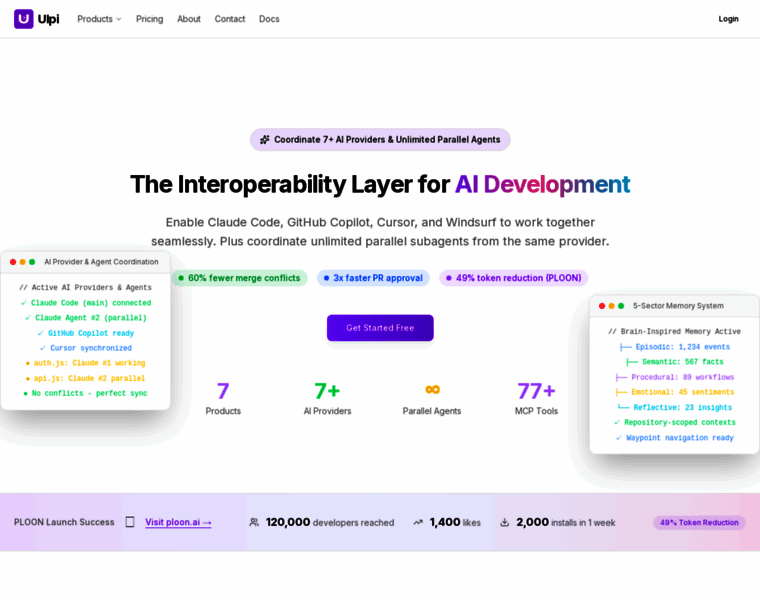Click the document icon next to PLOON Launch Success
The image size is (760, 600).
[x=130, y=522]
